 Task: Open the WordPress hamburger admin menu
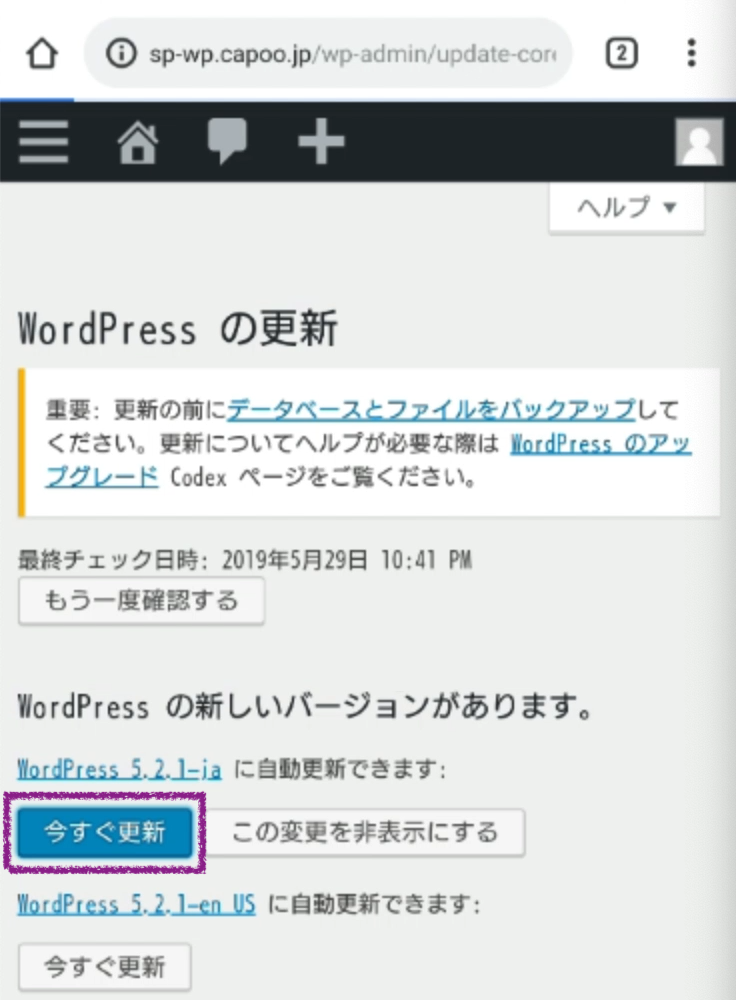(x=44, y=143)
